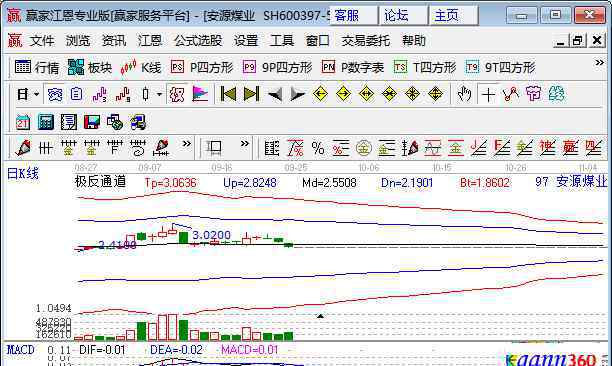Jump to last bar icon
The image size is (612, 366).
251,94
